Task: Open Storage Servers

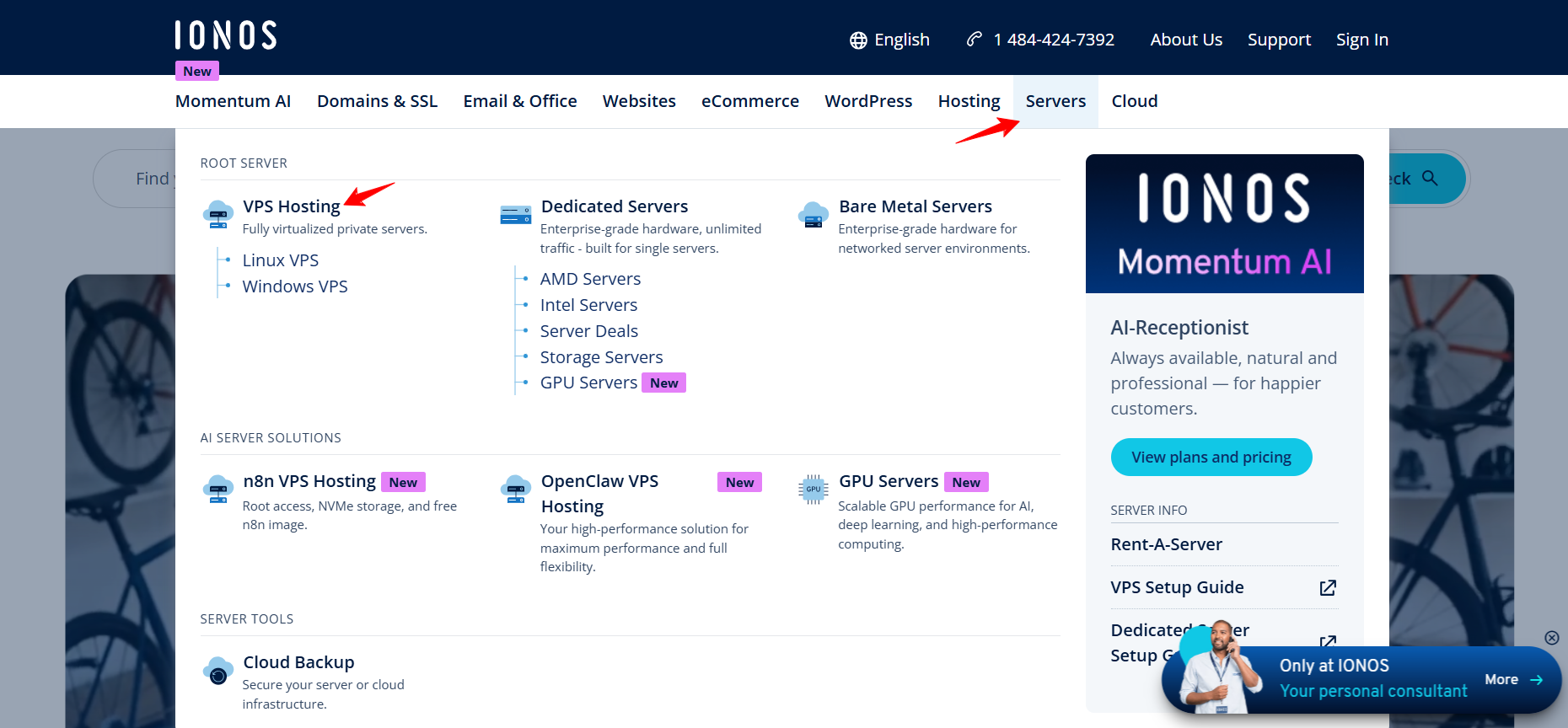Action: pos(602,357)
